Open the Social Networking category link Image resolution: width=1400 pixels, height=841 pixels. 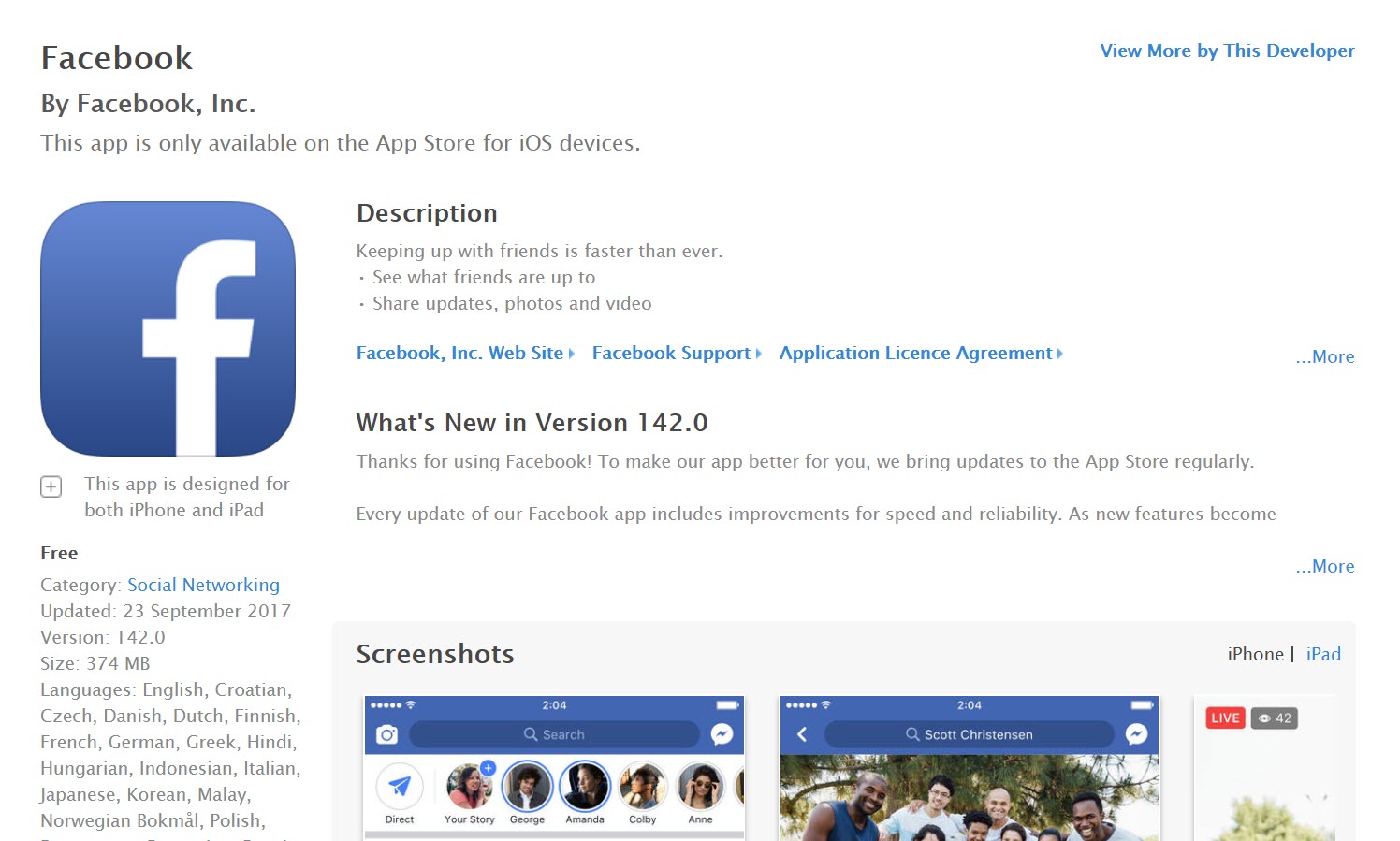click(x=203, y=585)
